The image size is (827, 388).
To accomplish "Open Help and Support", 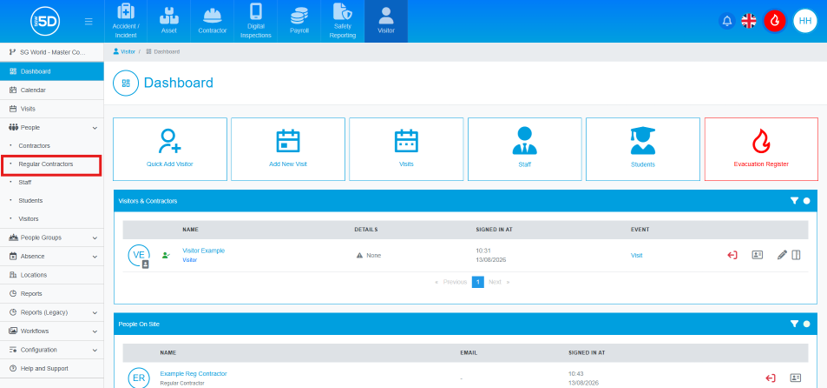I will (x=52, y=368).
